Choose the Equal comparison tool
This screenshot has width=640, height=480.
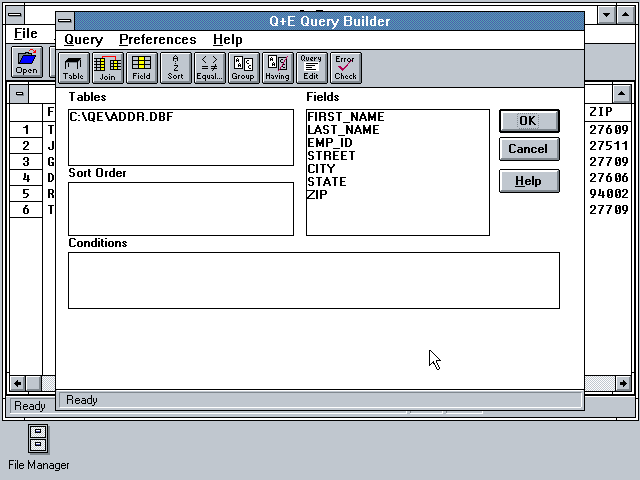[x=209, y=68]
